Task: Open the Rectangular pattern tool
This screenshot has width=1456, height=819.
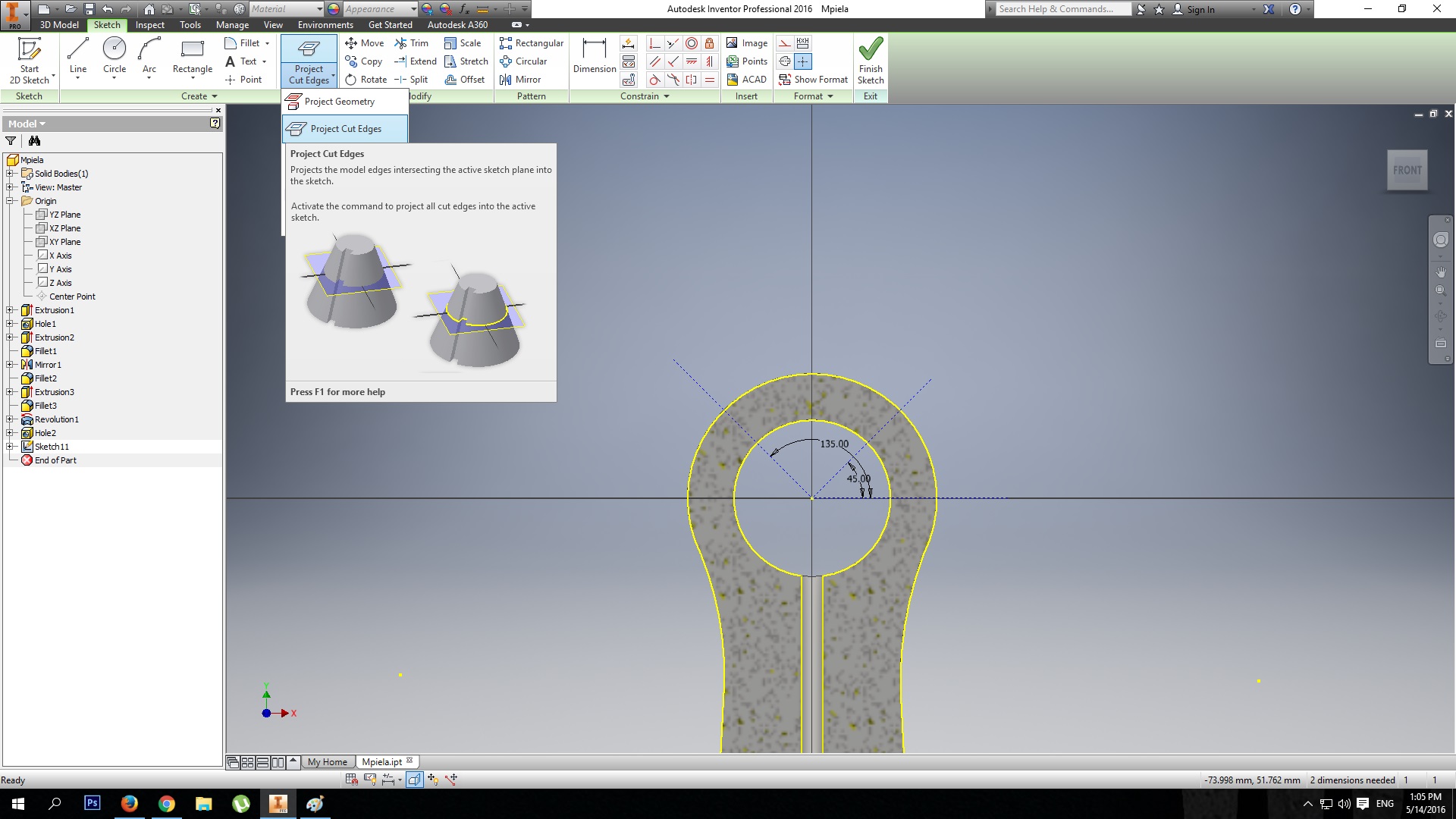Action: 531,43
